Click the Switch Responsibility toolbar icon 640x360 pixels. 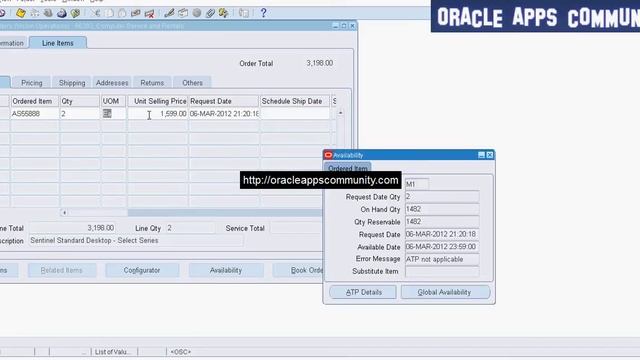[48, 13]
